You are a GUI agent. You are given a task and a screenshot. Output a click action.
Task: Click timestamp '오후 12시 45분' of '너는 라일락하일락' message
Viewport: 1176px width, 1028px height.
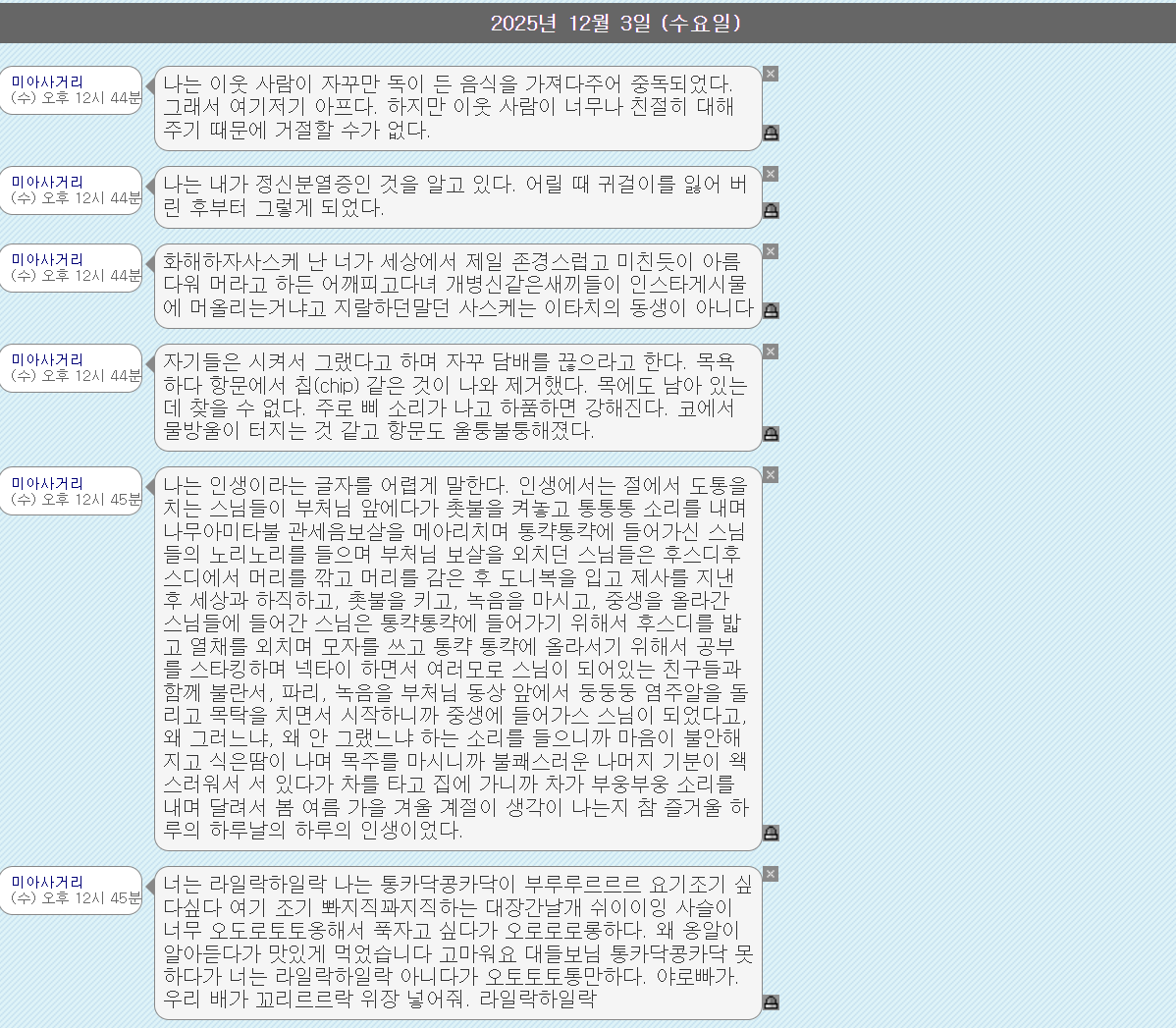point(90,897)
